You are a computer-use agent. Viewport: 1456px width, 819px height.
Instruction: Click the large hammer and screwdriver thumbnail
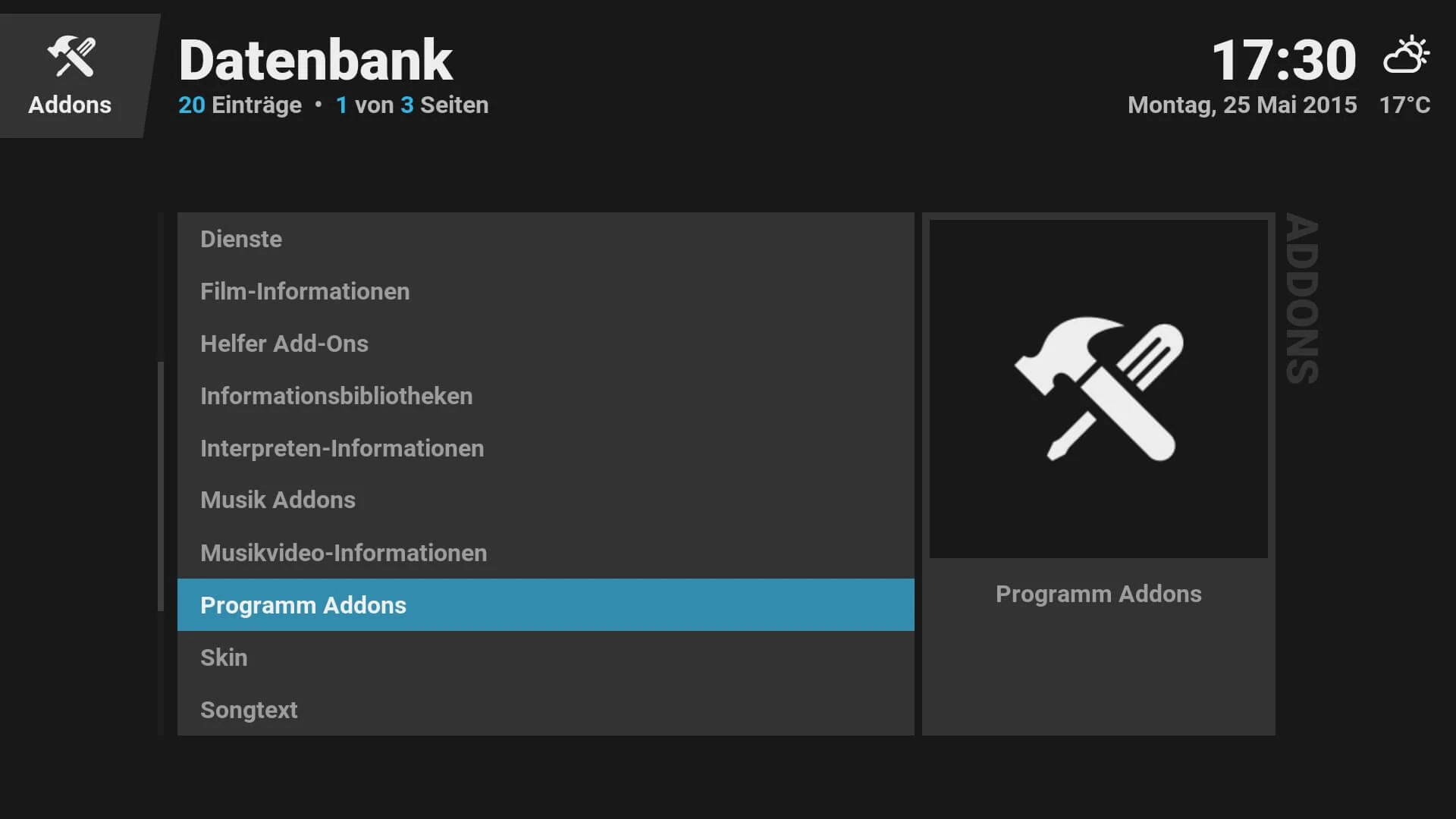[1098, 389]
